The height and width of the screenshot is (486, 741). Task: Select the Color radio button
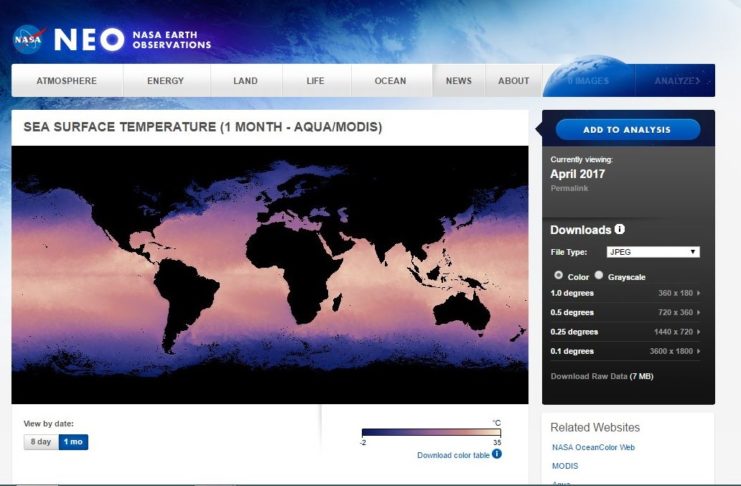pos(558,275)
